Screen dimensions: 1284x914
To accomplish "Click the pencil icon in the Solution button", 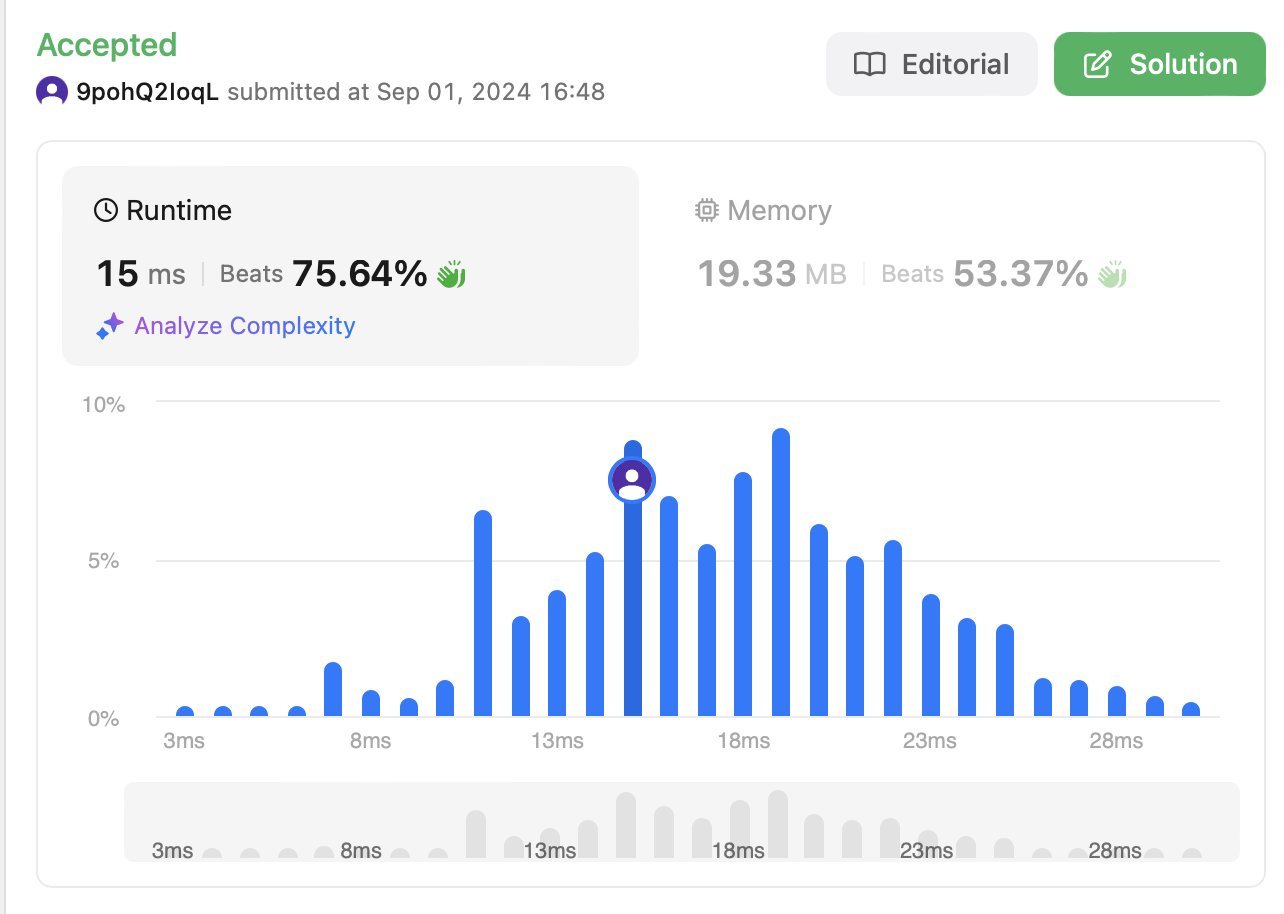I will coord(1098,64).
